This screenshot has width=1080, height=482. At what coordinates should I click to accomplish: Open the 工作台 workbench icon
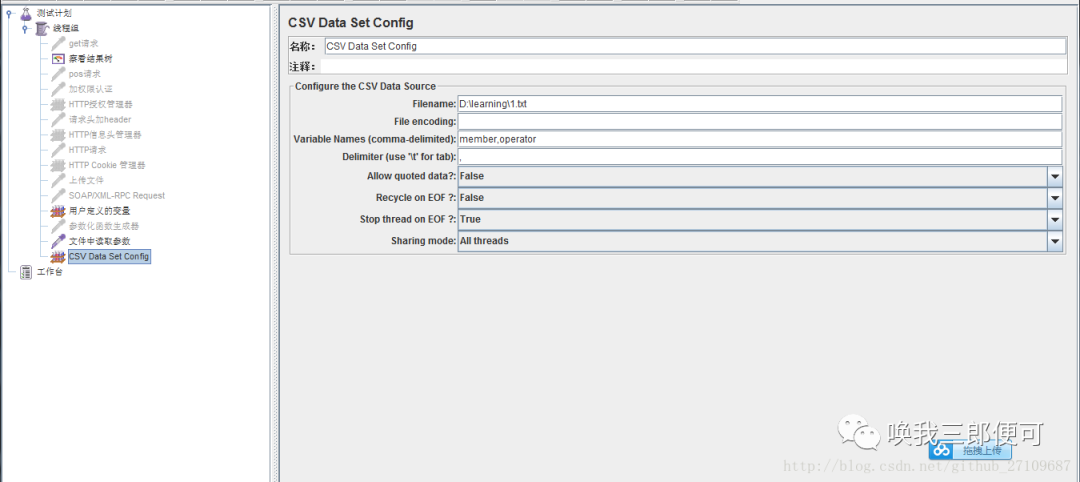coord(26,272)
